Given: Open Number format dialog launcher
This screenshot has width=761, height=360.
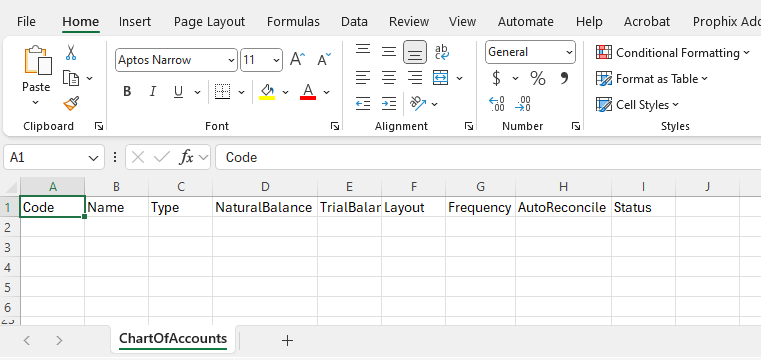Looking at the screenshot, I should [x=576, y=126].
